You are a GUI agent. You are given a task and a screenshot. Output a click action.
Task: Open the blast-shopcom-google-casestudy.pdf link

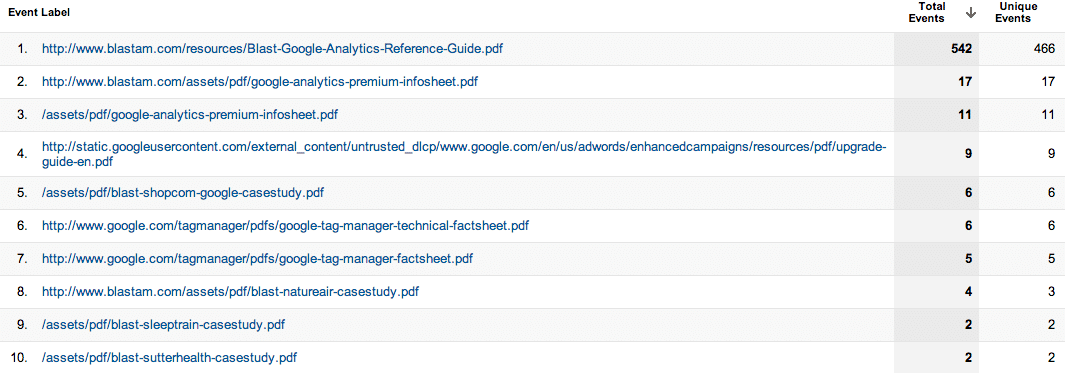183,193
